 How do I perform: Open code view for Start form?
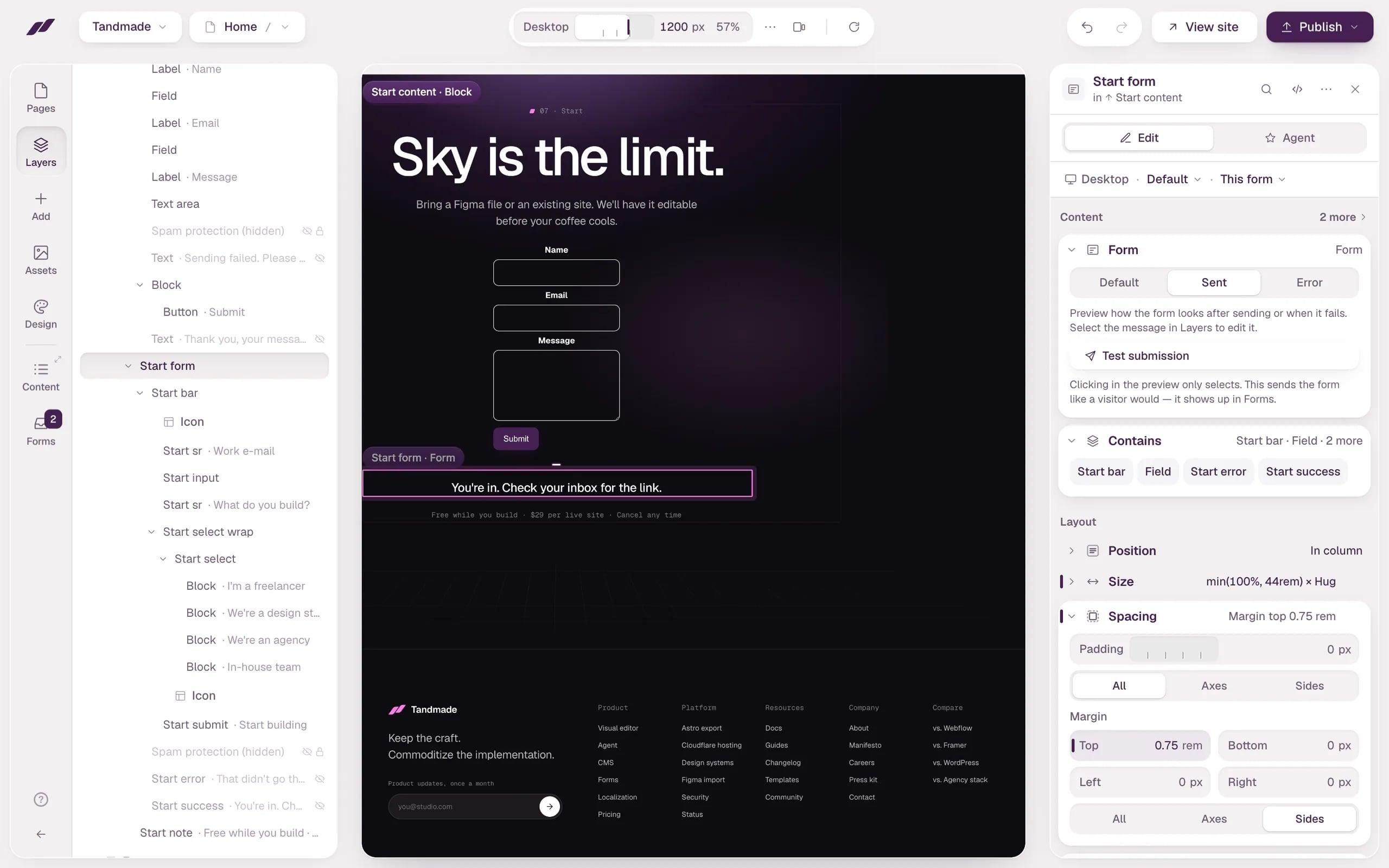pyautogui.click(x=1297, y=89)
